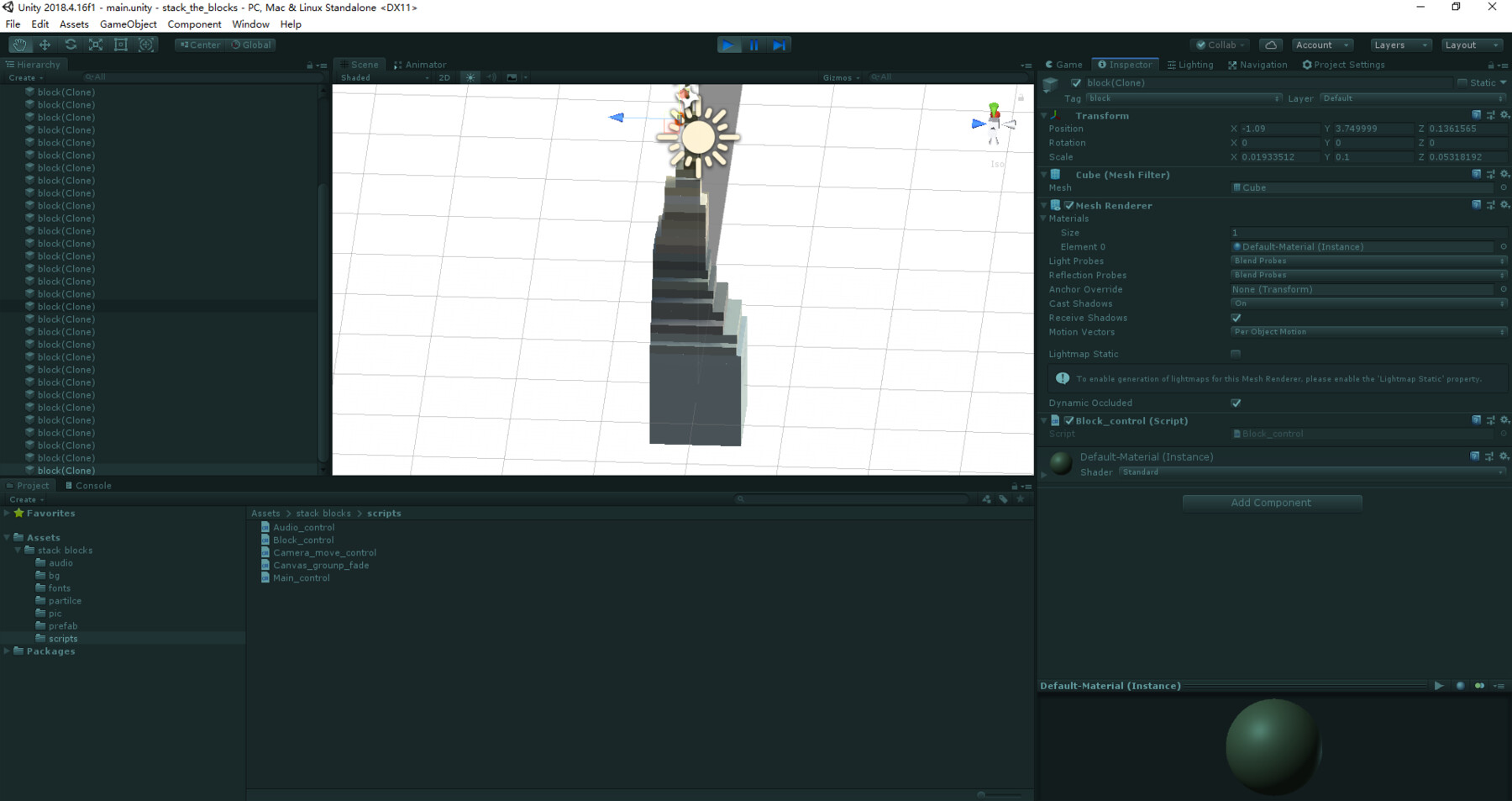Enable the Lightmap Static checkbox
Image resolution: width=1512 pixels, height=801 pixels.
point(1236,354)
